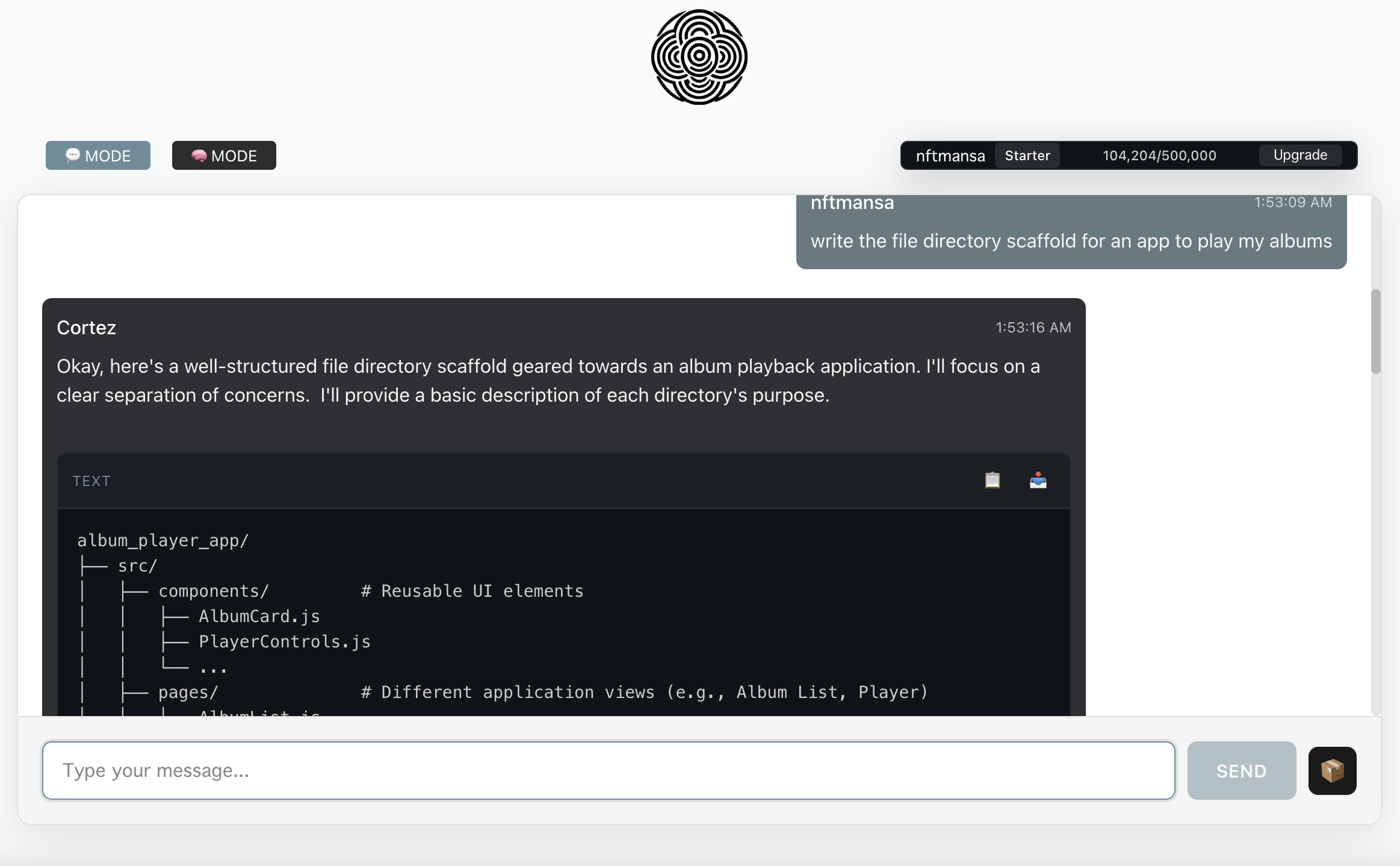Click the components/ folder line
Viewport: 1400px width, 866px height.
coord(213,591)
